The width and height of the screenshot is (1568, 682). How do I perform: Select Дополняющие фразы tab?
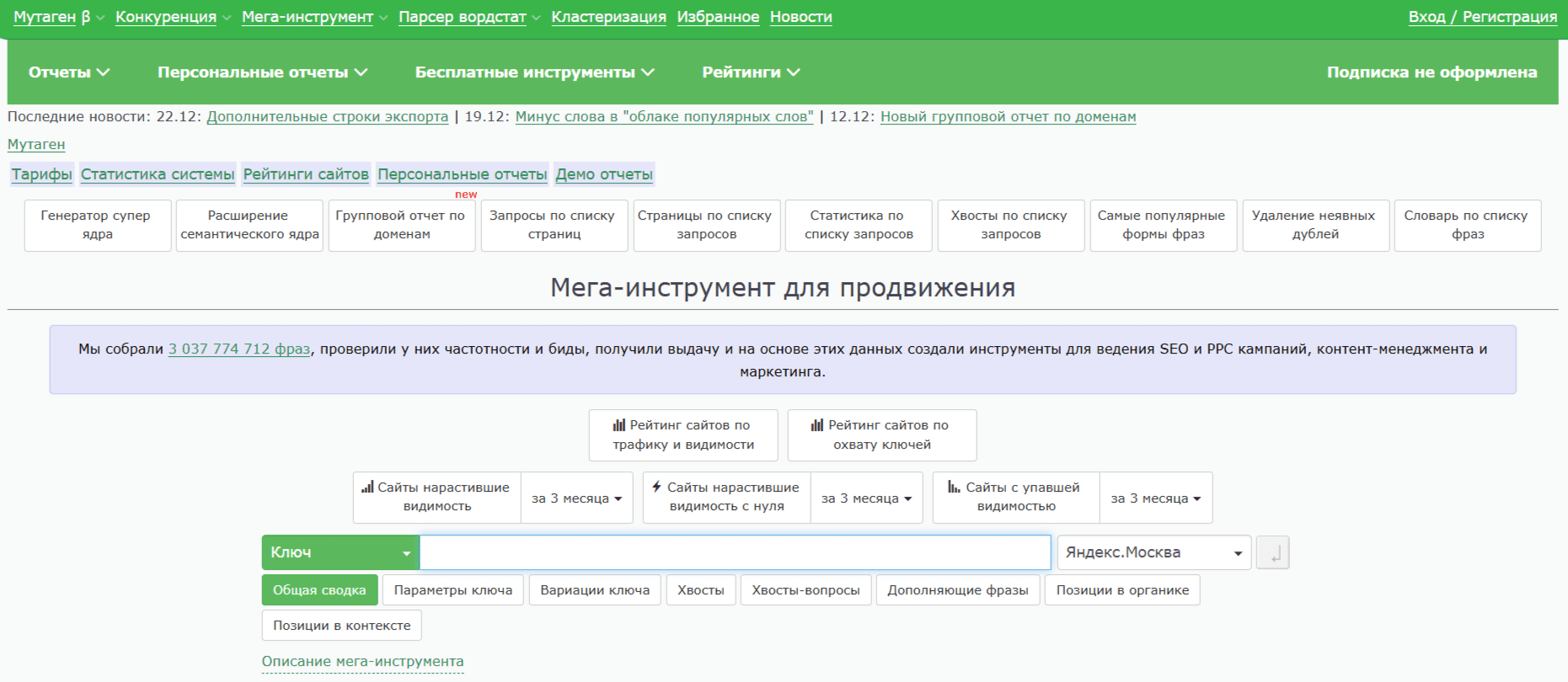(x=958, y=590)
